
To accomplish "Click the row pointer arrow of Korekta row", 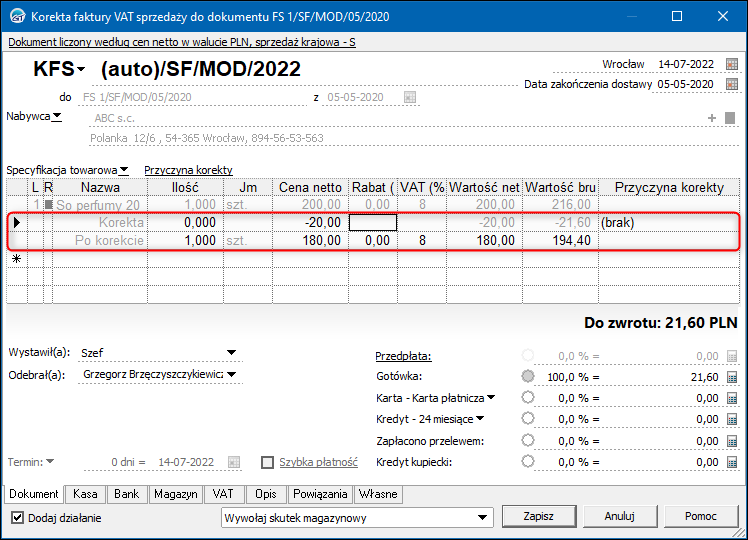I will 17,222.
